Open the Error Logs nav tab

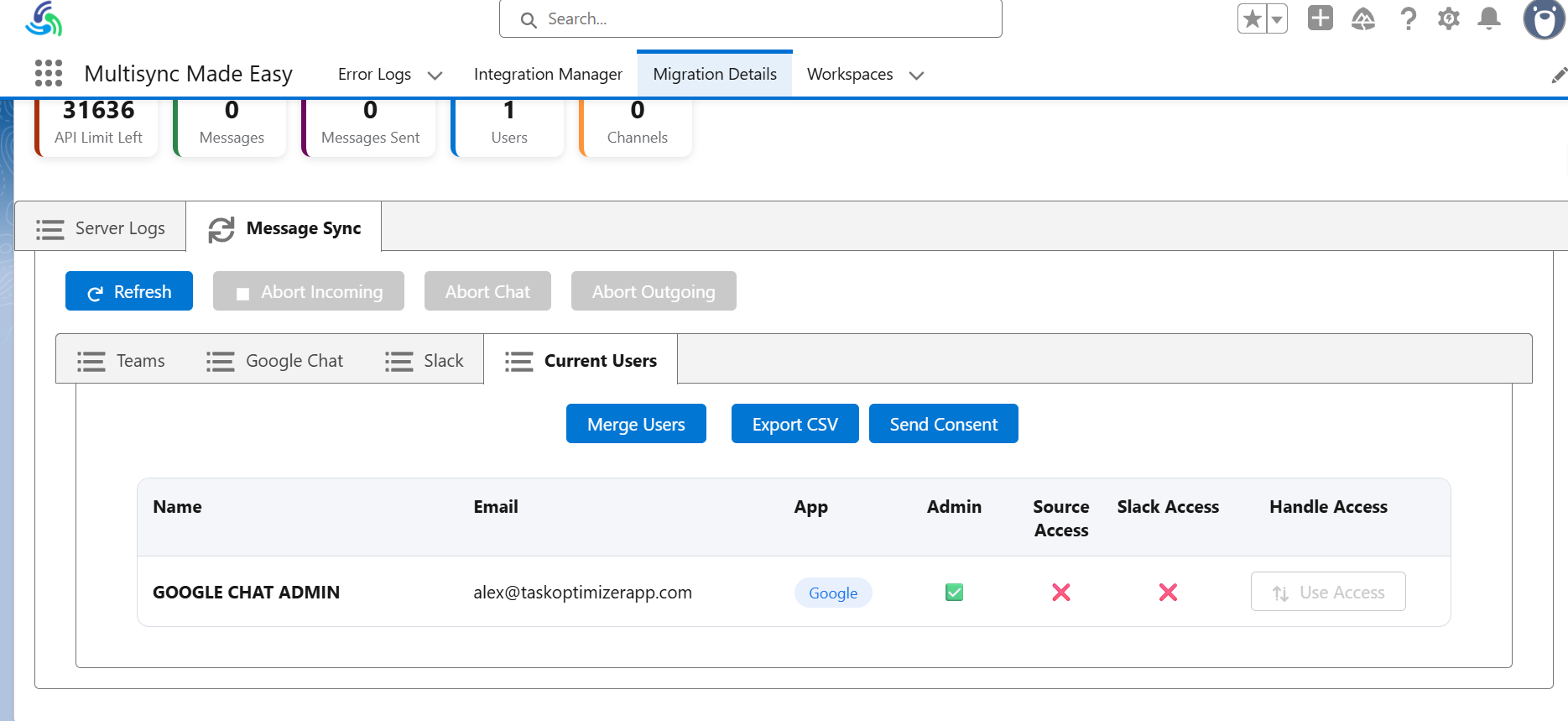click(x=374, y=74)
